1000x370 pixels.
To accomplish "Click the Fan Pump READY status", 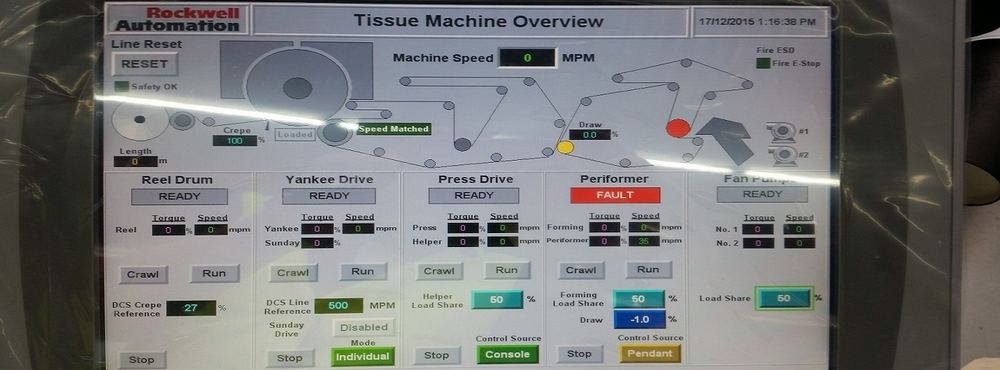I will tap(762, 194).
